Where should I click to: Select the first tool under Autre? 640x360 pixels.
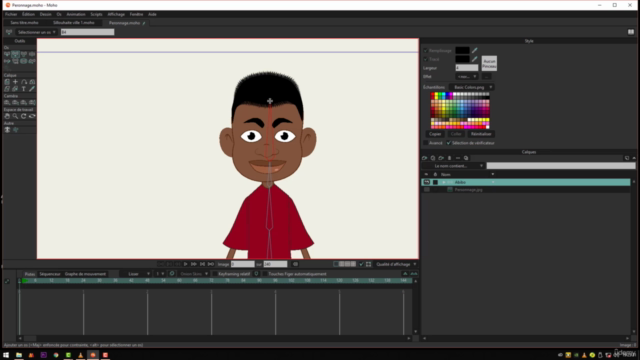(7, 130)
